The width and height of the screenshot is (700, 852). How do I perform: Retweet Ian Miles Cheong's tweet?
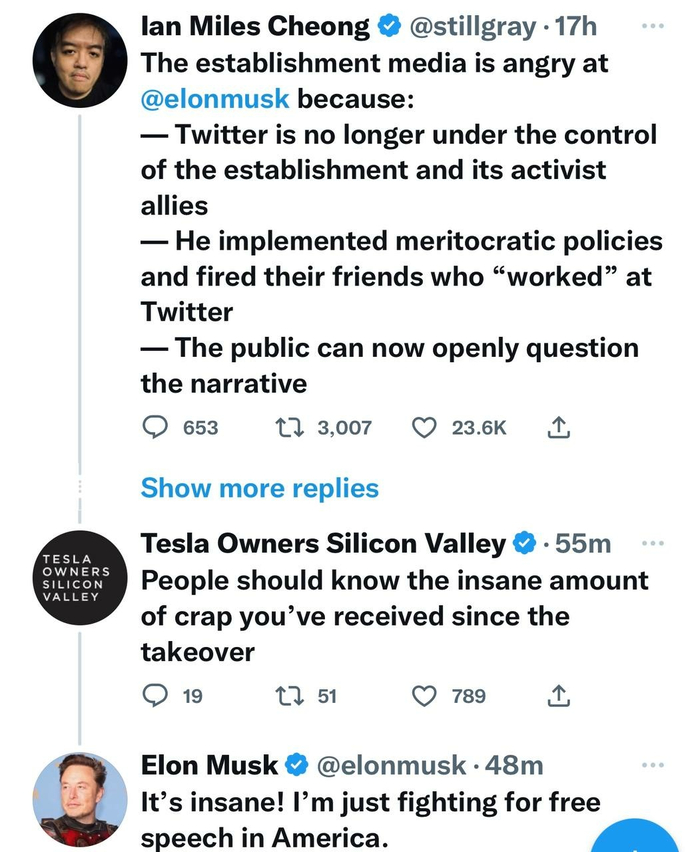[289, 427]
